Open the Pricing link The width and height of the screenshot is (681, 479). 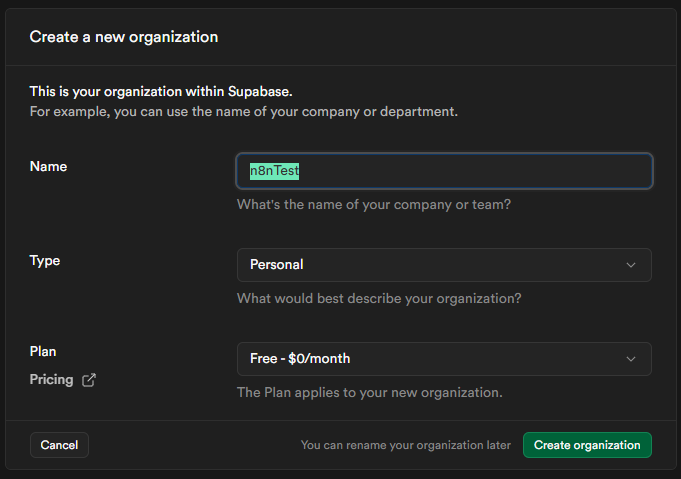coord(51,380)
